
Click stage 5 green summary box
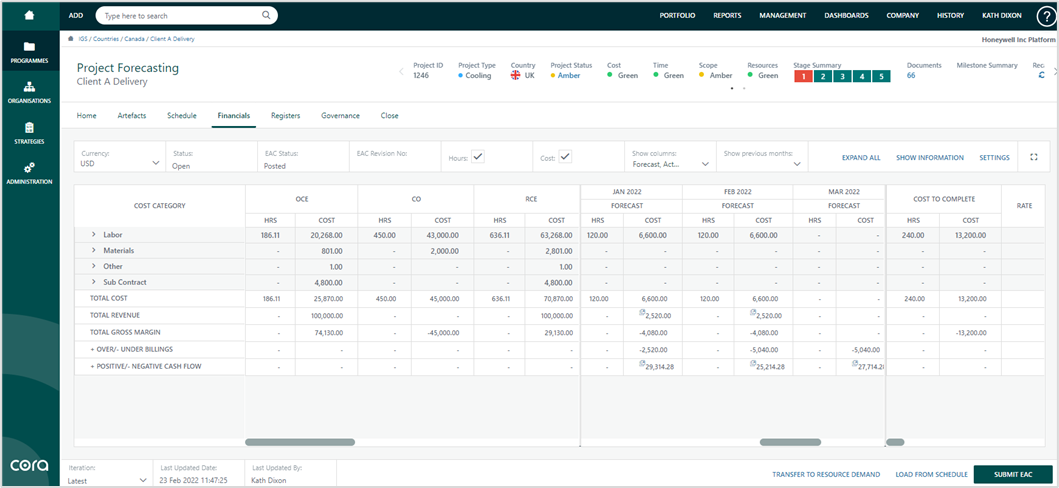[x=881, y=76]
